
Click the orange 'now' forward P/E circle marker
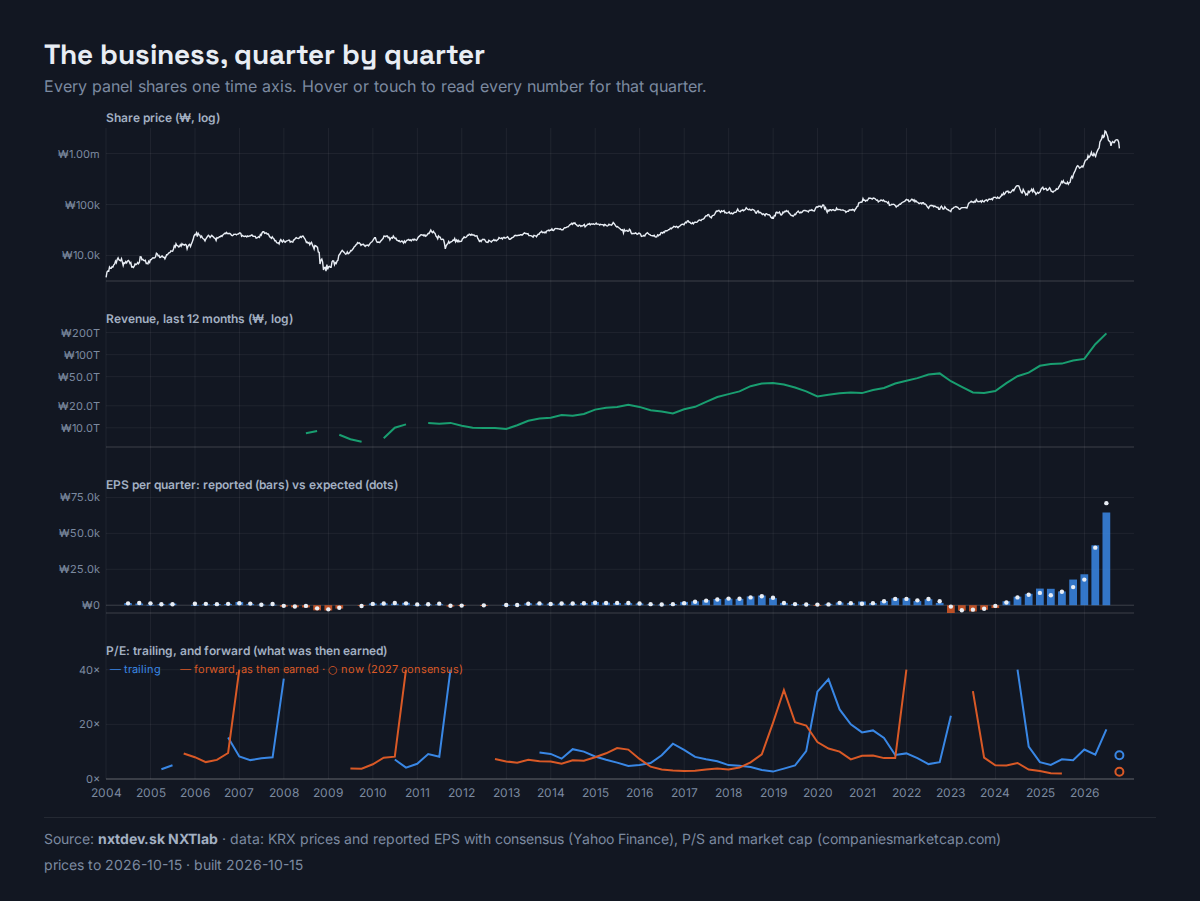click(x=1120, y=772)
